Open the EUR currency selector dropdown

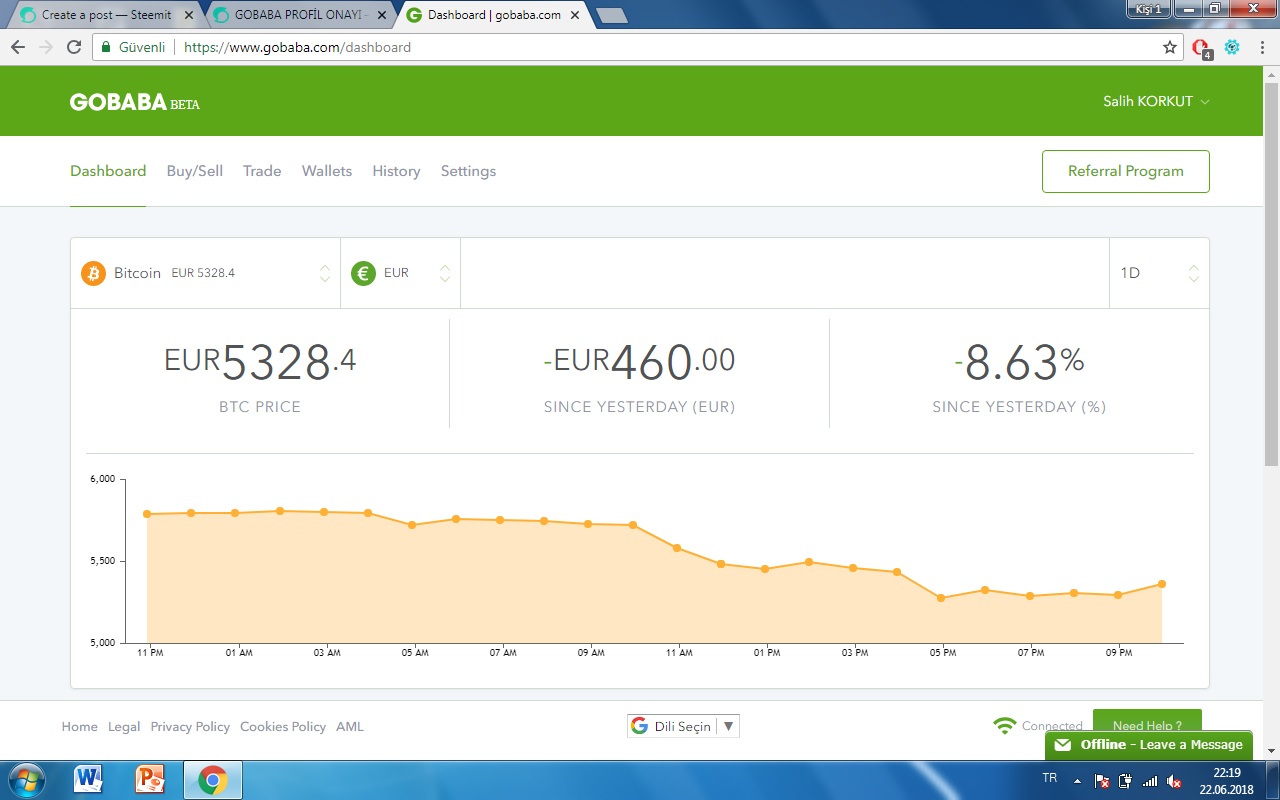coord(400,273)
